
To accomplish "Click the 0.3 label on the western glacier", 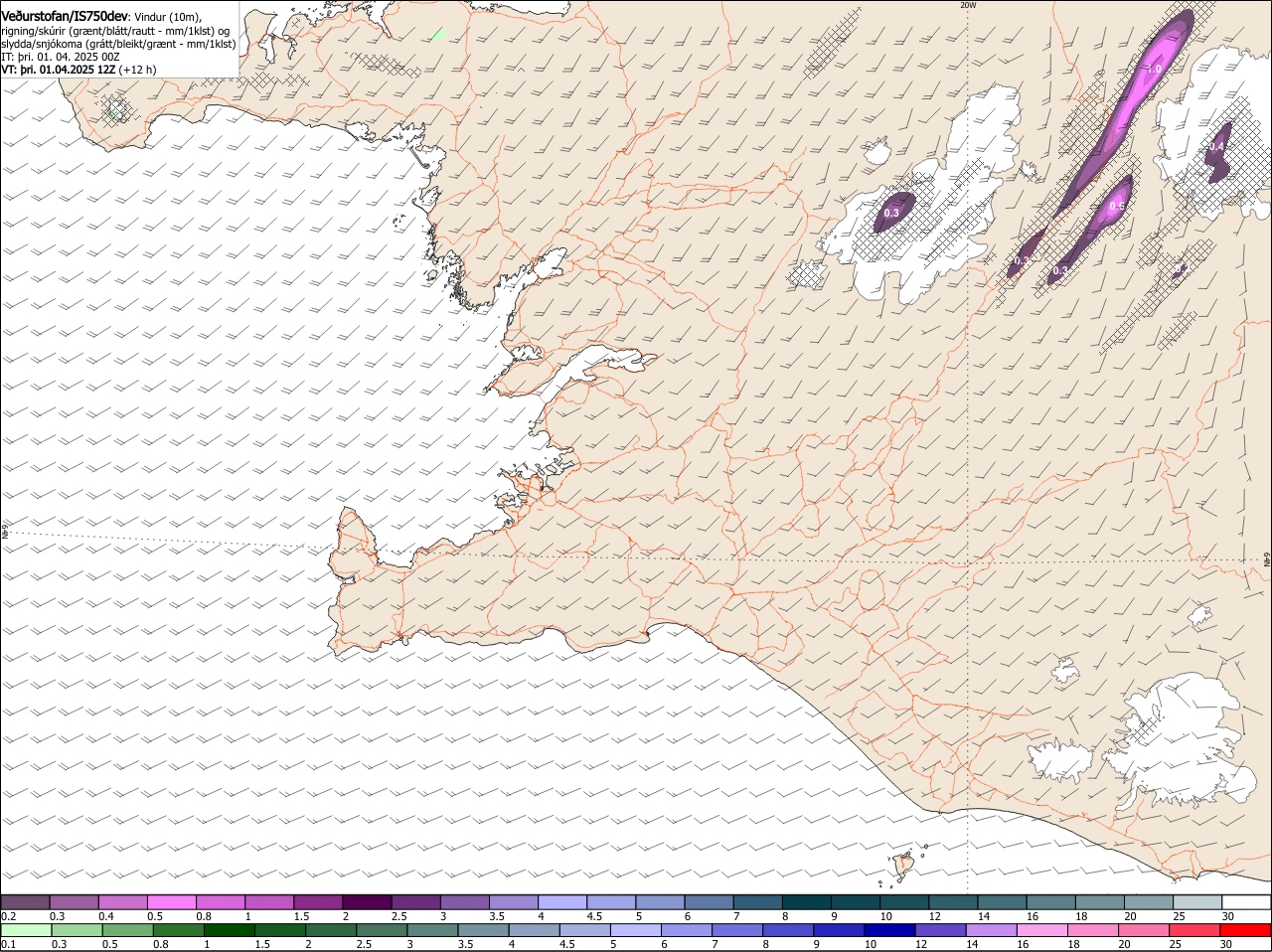I will (x=891, y=213).
